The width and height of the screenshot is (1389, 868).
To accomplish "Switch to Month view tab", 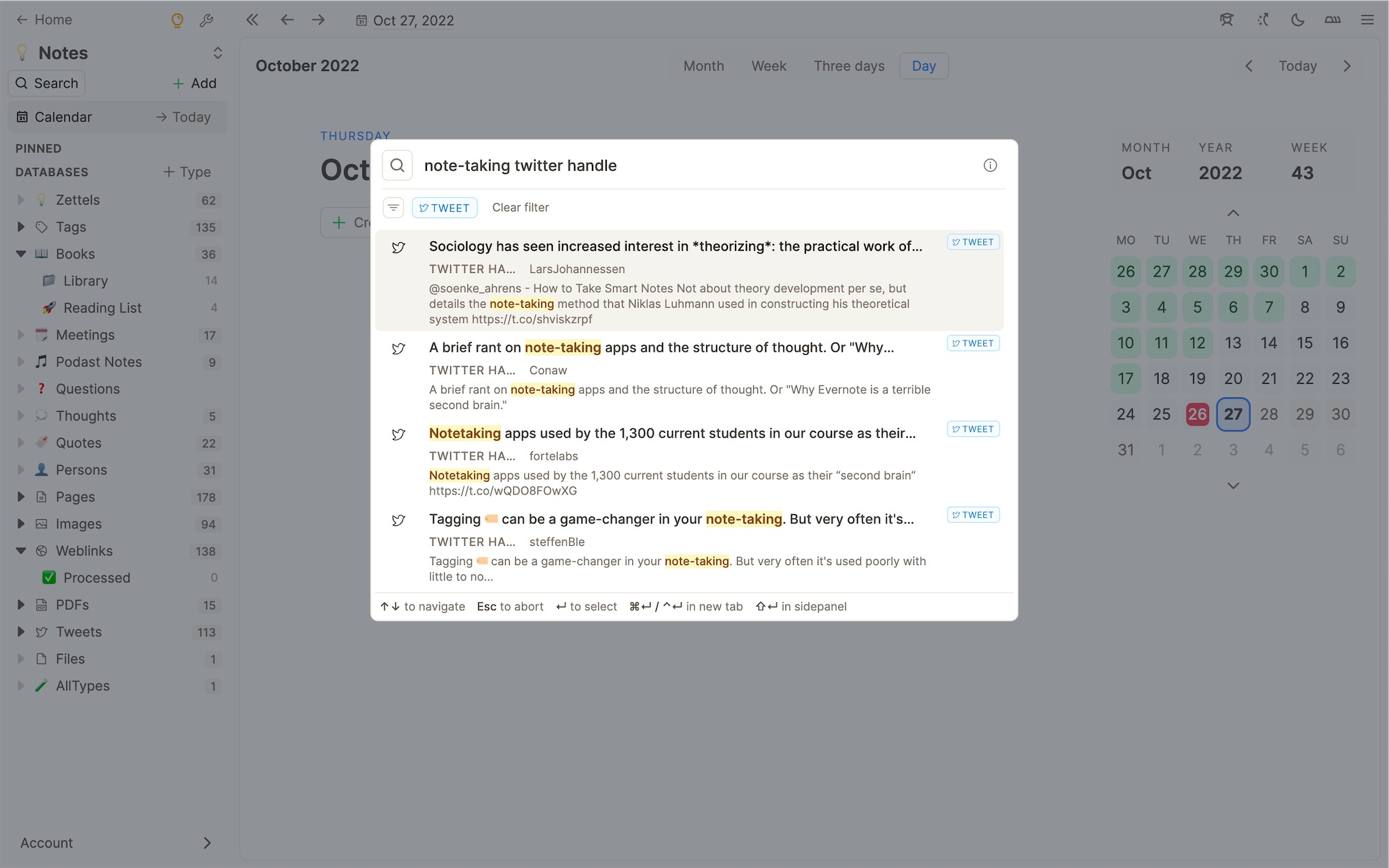I will pos(703,66).
